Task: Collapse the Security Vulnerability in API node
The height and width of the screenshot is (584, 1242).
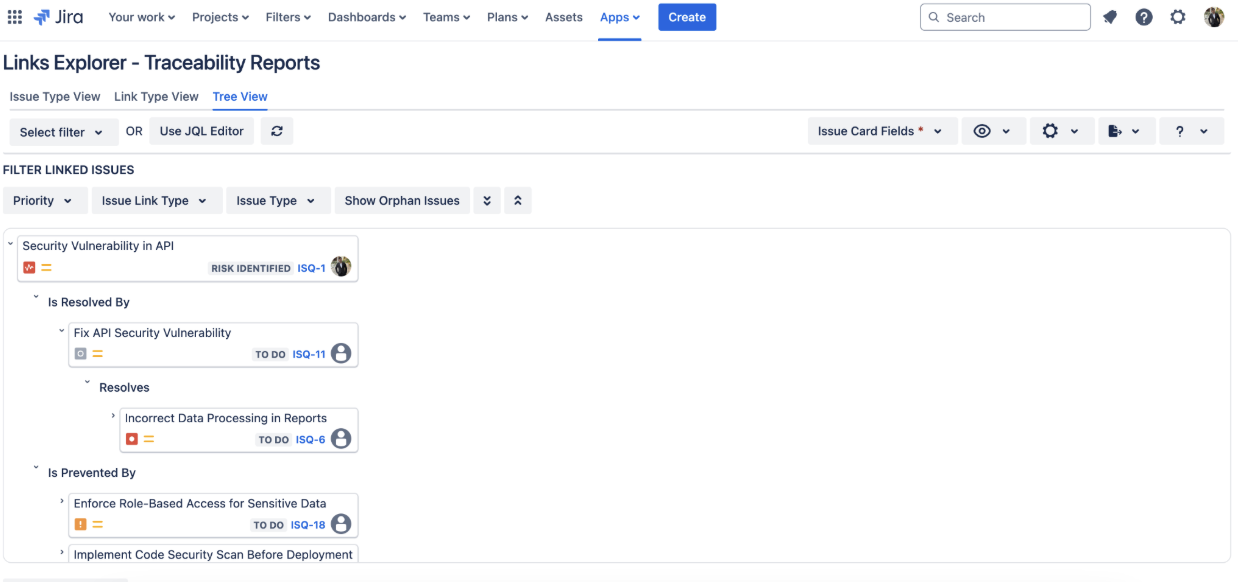Action: pos(10,243)
